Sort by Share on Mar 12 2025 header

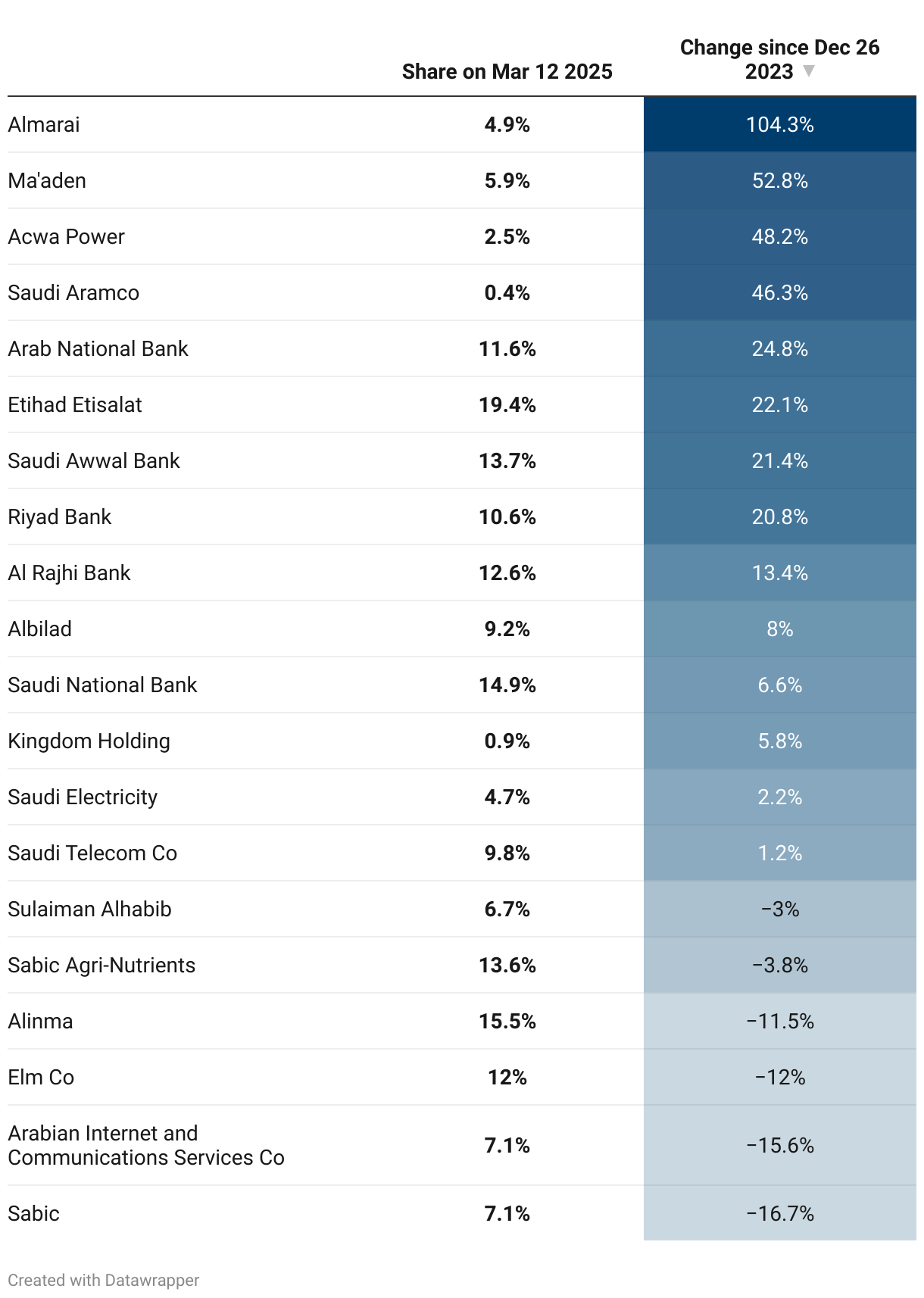(x=507, y=71)
